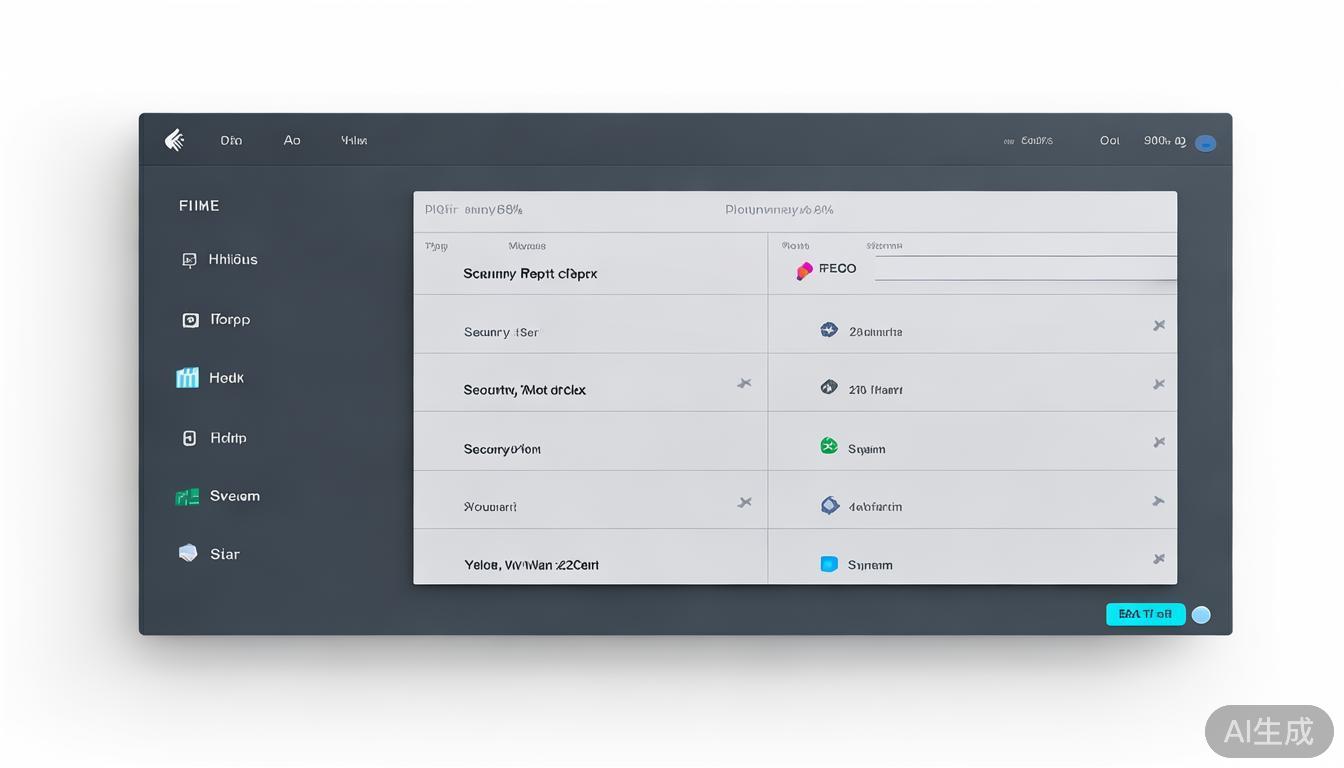The height and width of the screenshot is (768, 1344).
Task: Select the Horpp sidebar icon
Action: point(190,320)
